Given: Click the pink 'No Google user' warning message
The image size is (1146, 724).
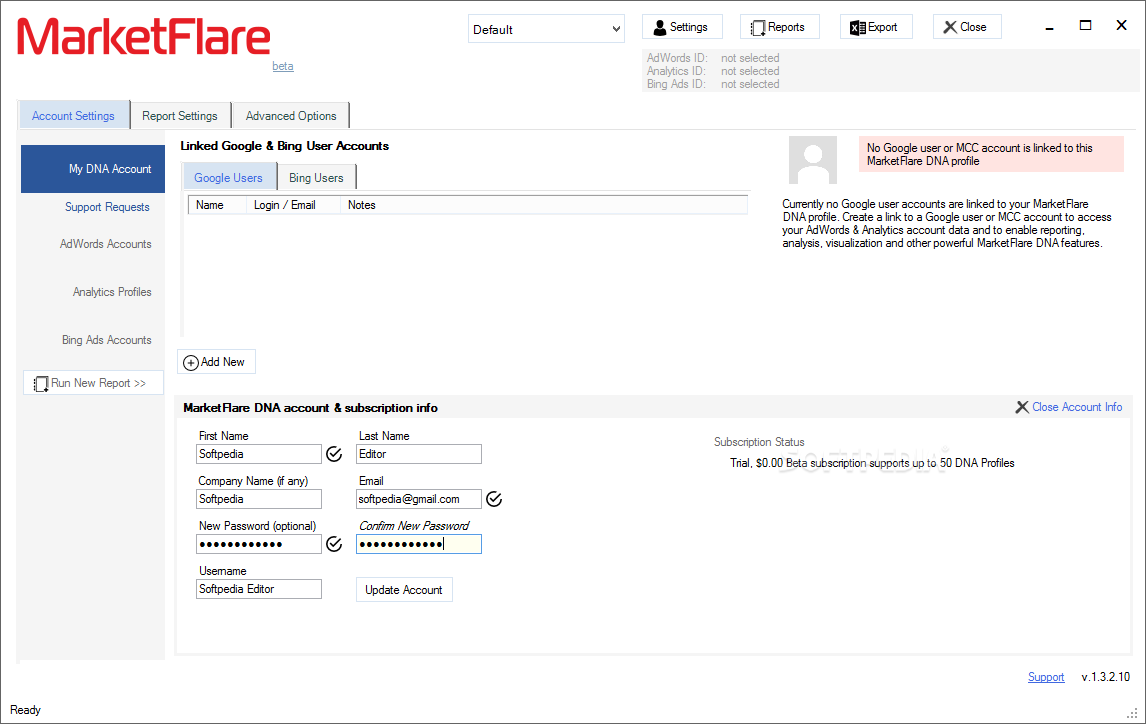Looking at the screenshot, I should click(x=991, y=154).
